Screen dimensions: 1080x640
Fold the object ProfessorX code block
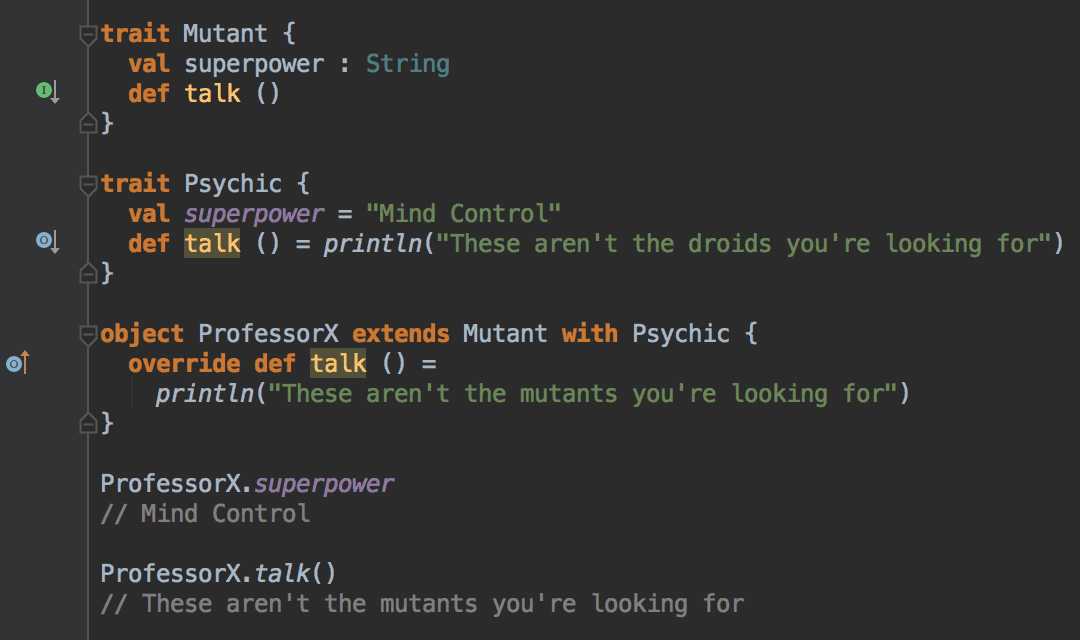tap(88, 334)
